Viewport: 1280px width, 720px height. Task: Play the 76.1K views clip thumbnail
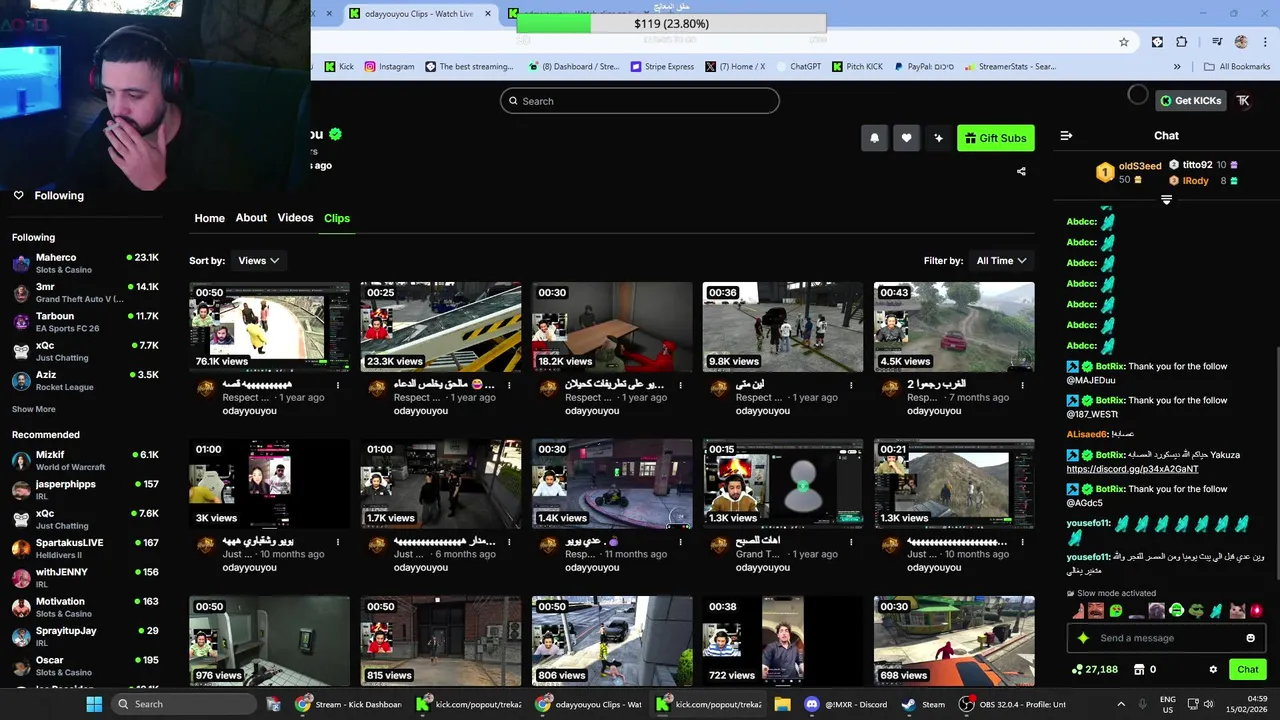pos(269,327)
